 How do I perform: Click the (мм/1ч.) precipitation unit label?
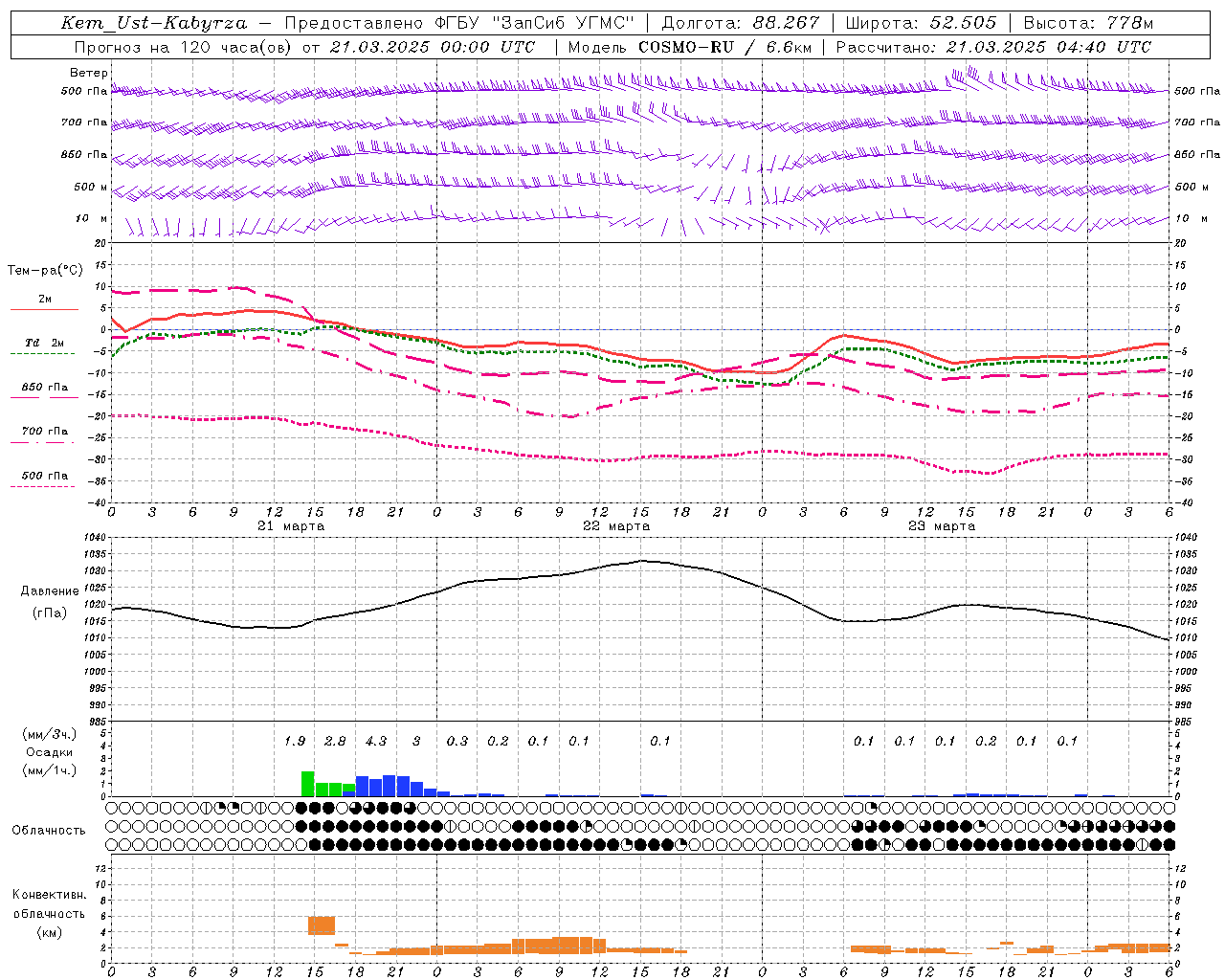[x=50, y=770]
